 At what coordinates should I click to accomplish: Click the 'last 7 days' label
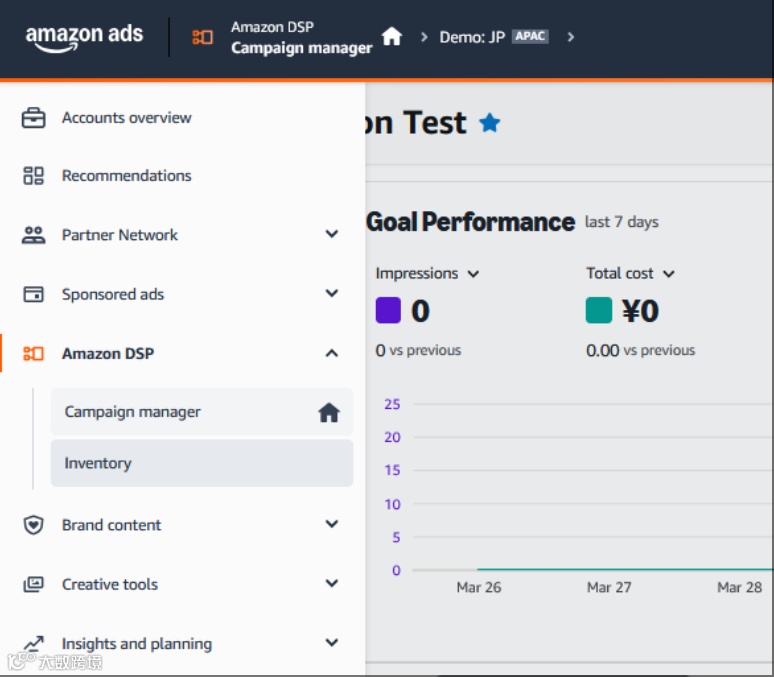(621, 222)
